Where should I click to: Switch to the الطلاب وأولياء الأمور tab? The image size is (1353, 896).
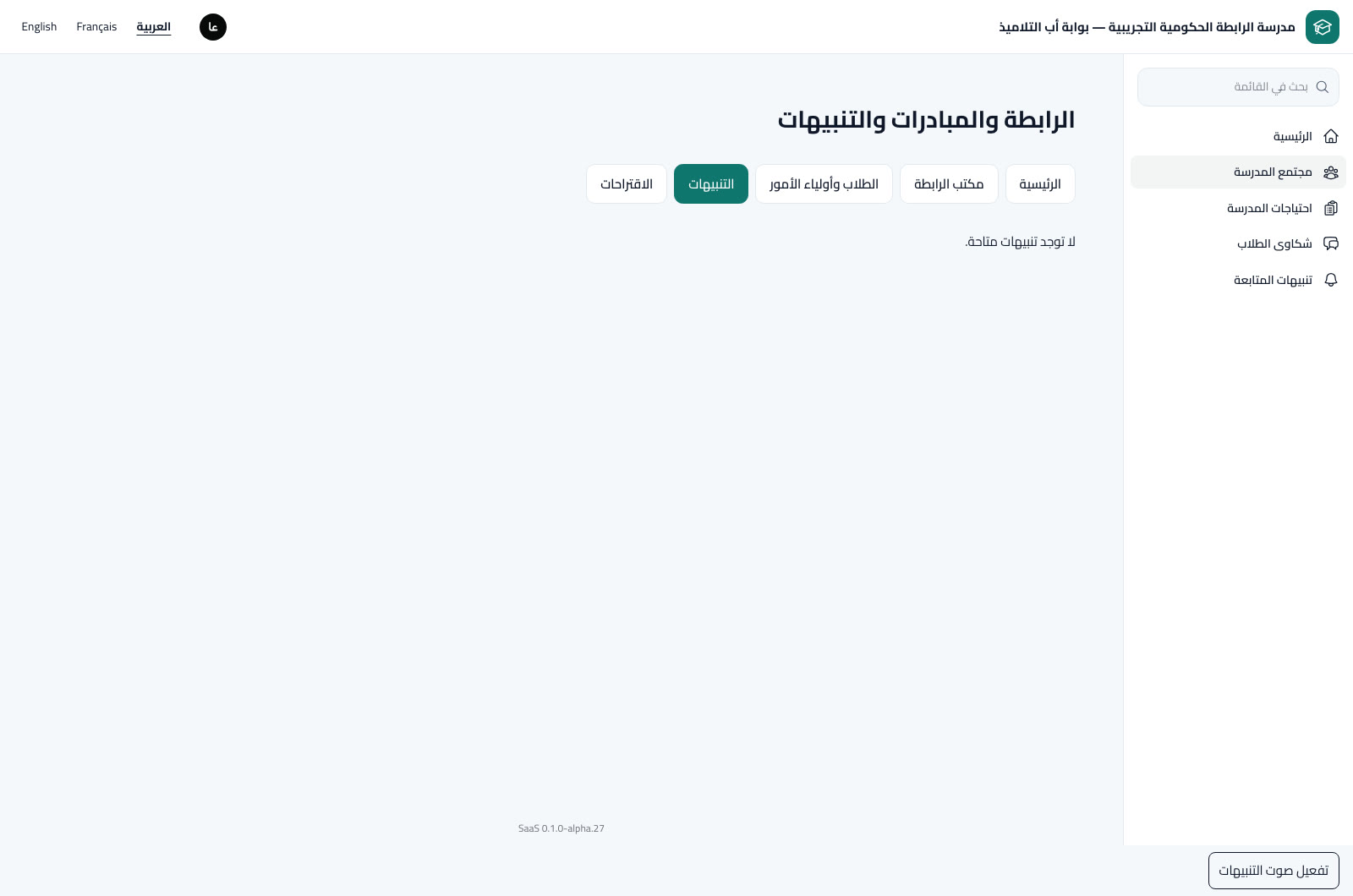pyautogui.click(x=824, y=184)
